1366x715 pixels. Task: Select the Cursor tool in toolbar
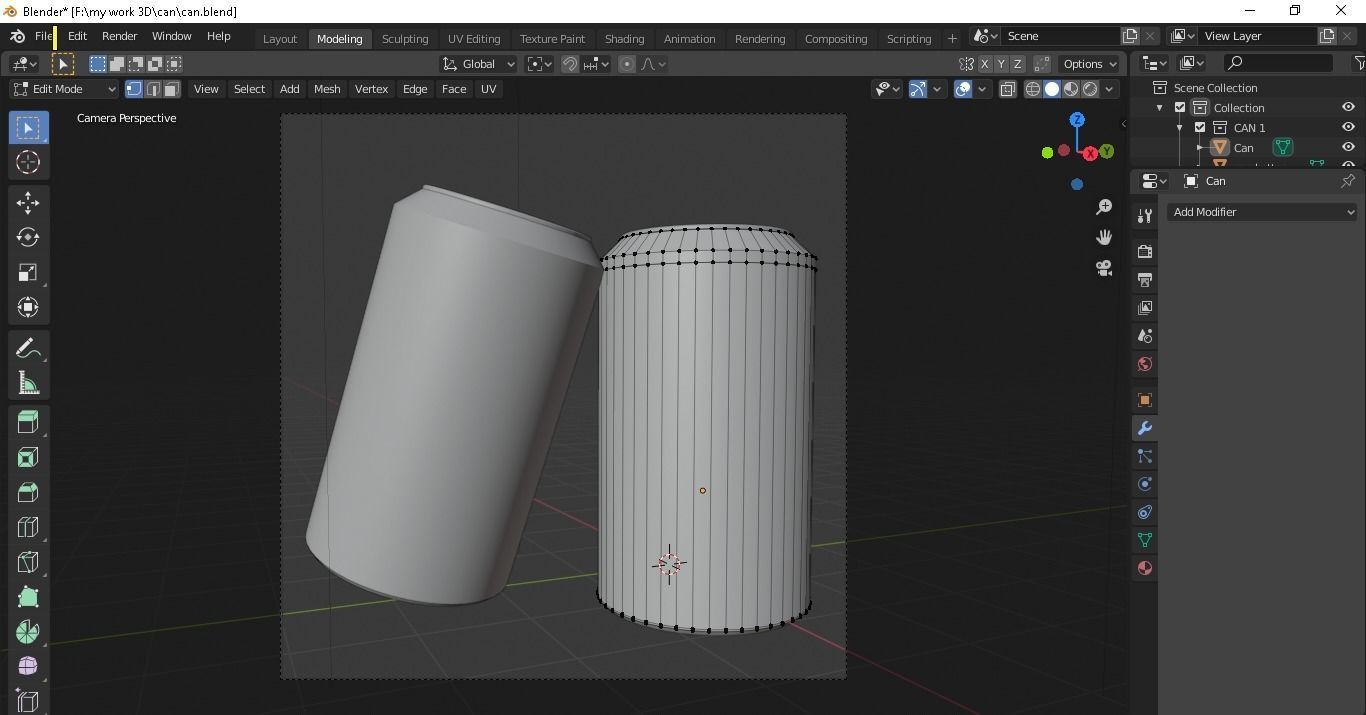coord(28,162)
